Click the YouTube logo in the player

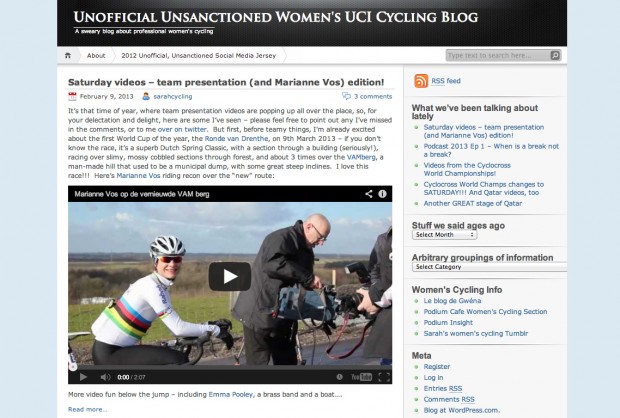[361, 377]
